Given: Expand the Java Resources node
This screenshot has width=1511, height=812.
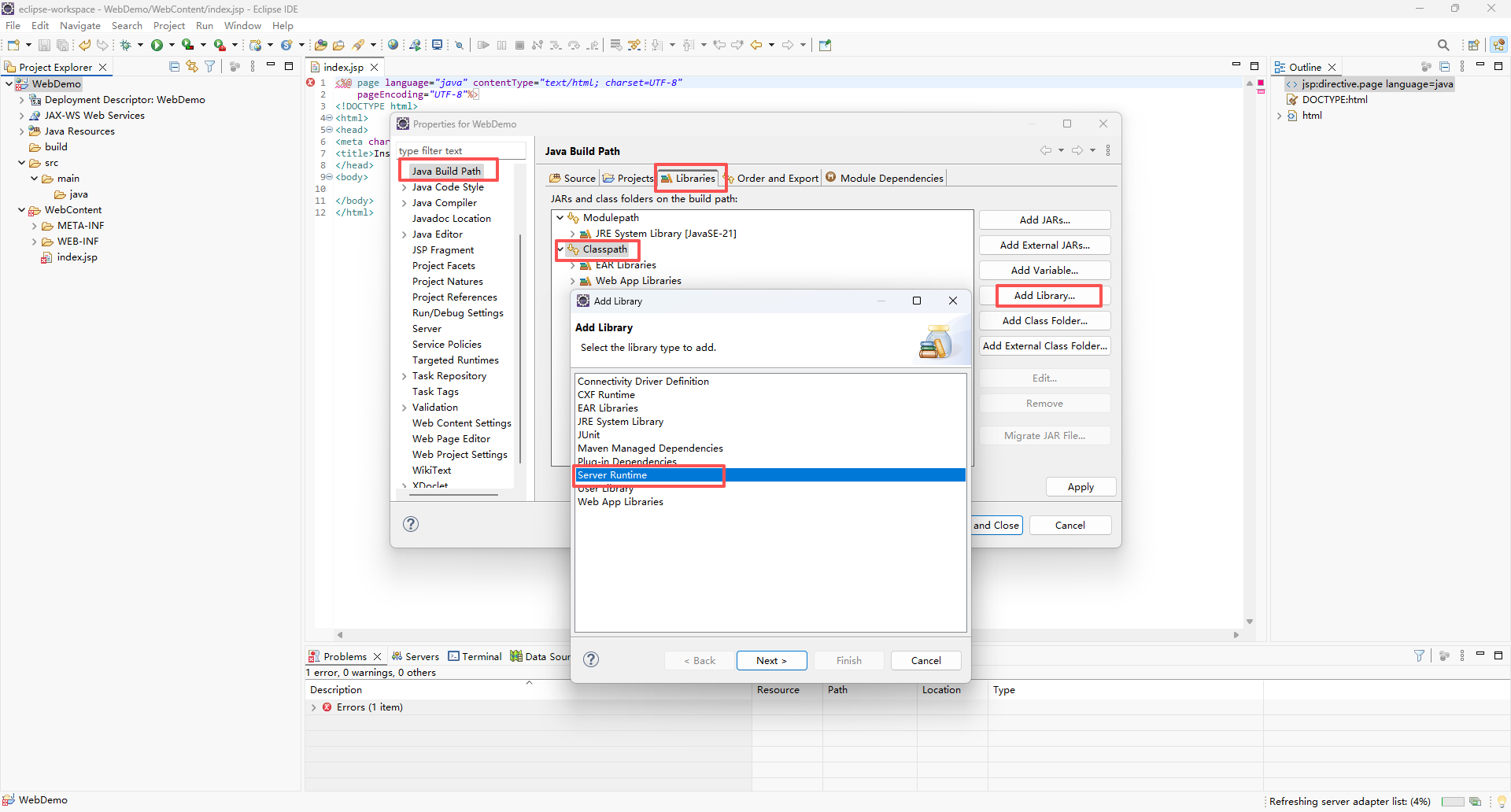Looking at the screenshot, I should point(21,131).
